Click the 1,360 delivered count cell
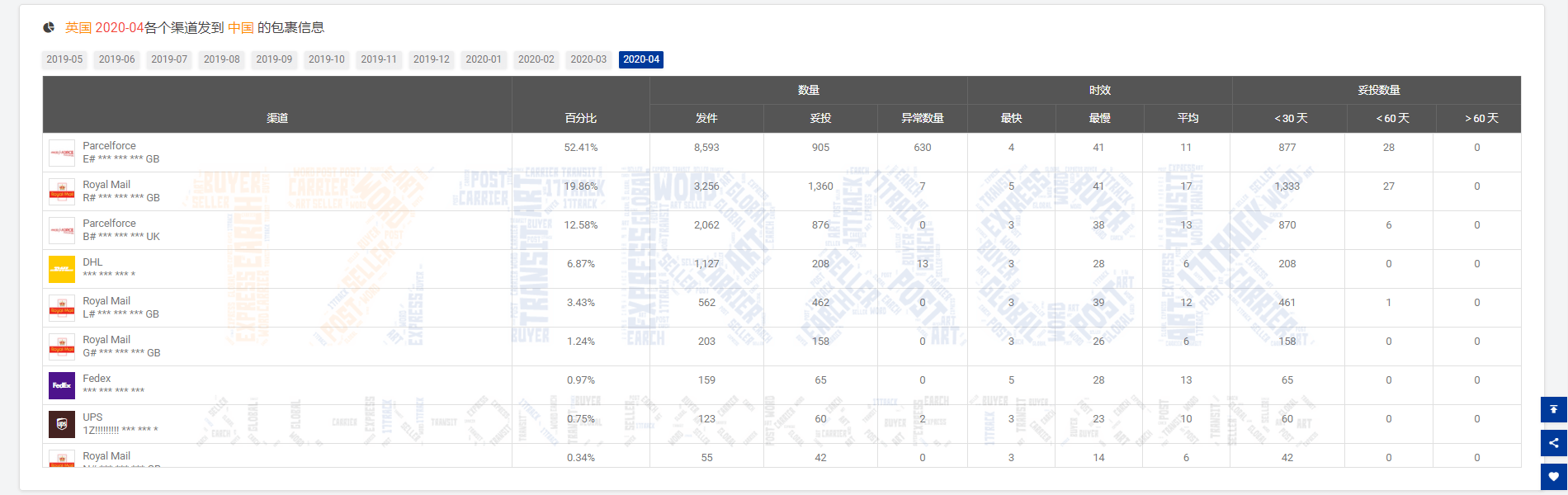The height and width of the screenshot is (495, 1568). [x=820, y=186]
